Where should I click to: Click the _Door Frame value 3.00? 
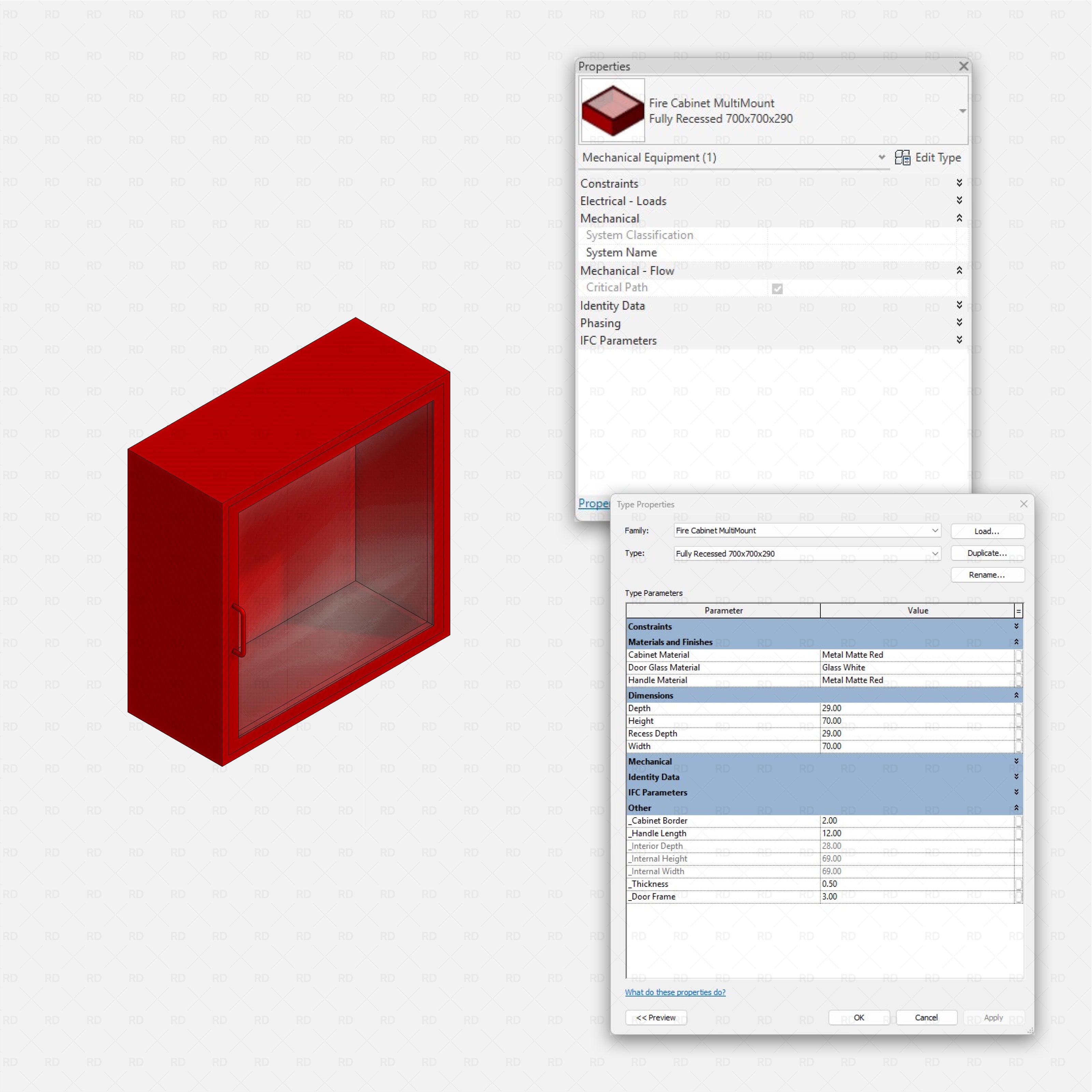pos(917,896)
